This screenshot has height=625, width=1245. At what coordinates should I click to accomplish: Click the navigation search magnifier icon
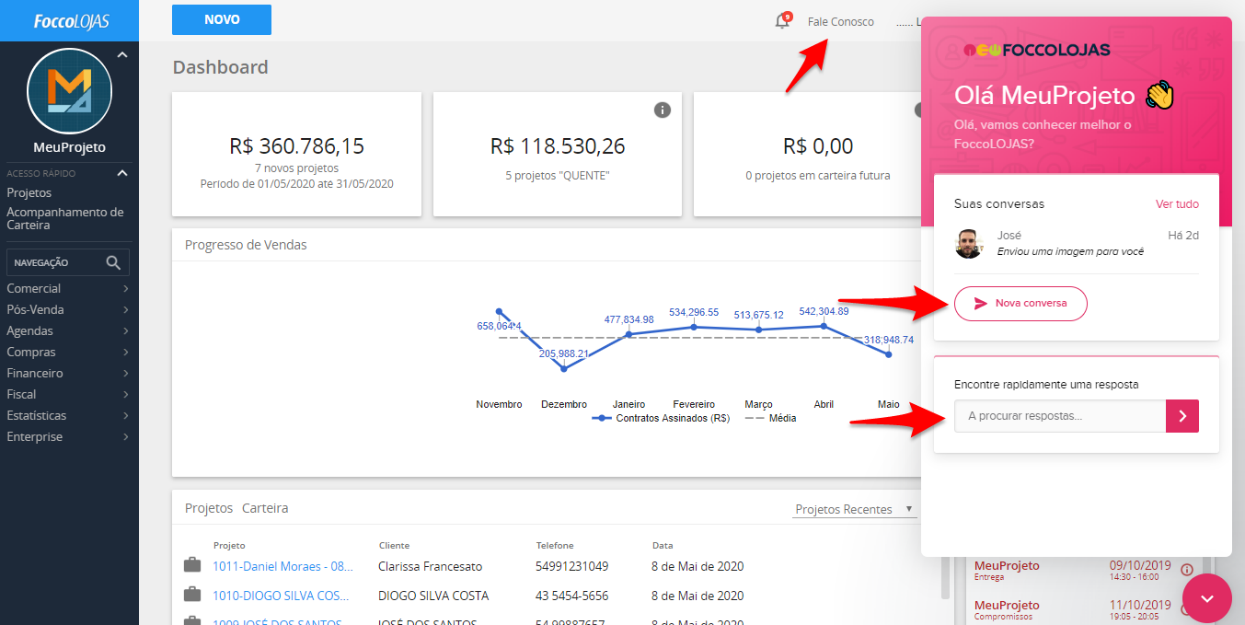114,262
